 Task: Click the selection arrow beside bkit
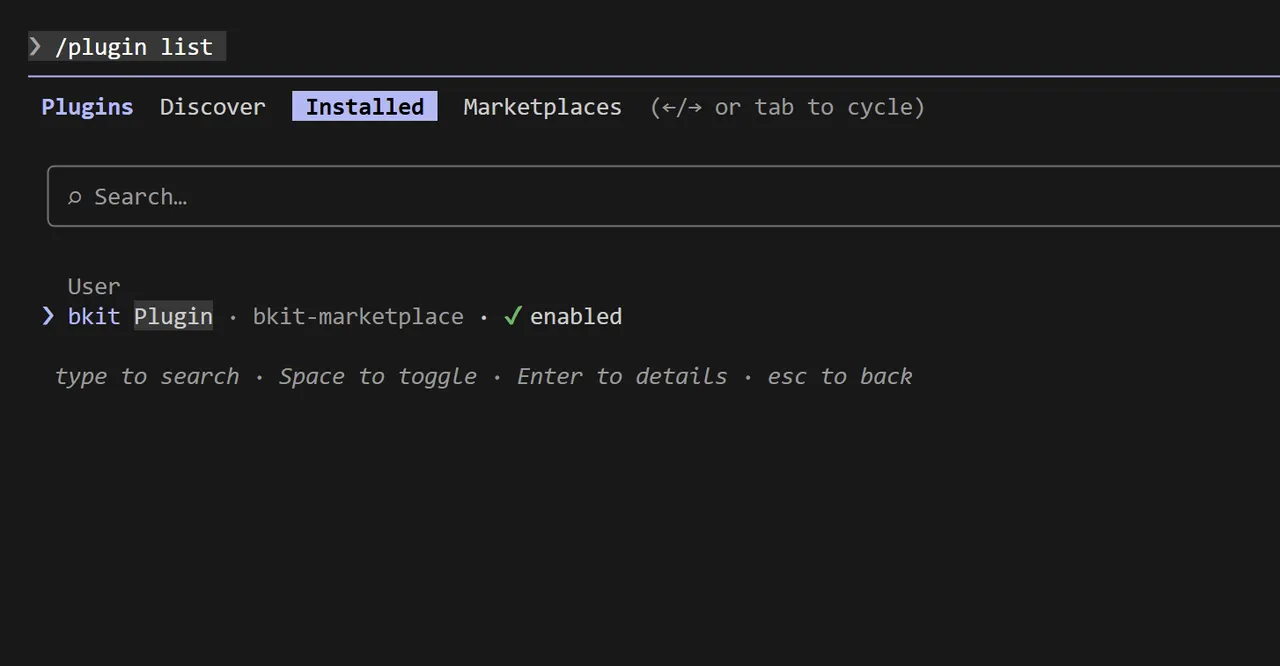click(x=48, y=316)
